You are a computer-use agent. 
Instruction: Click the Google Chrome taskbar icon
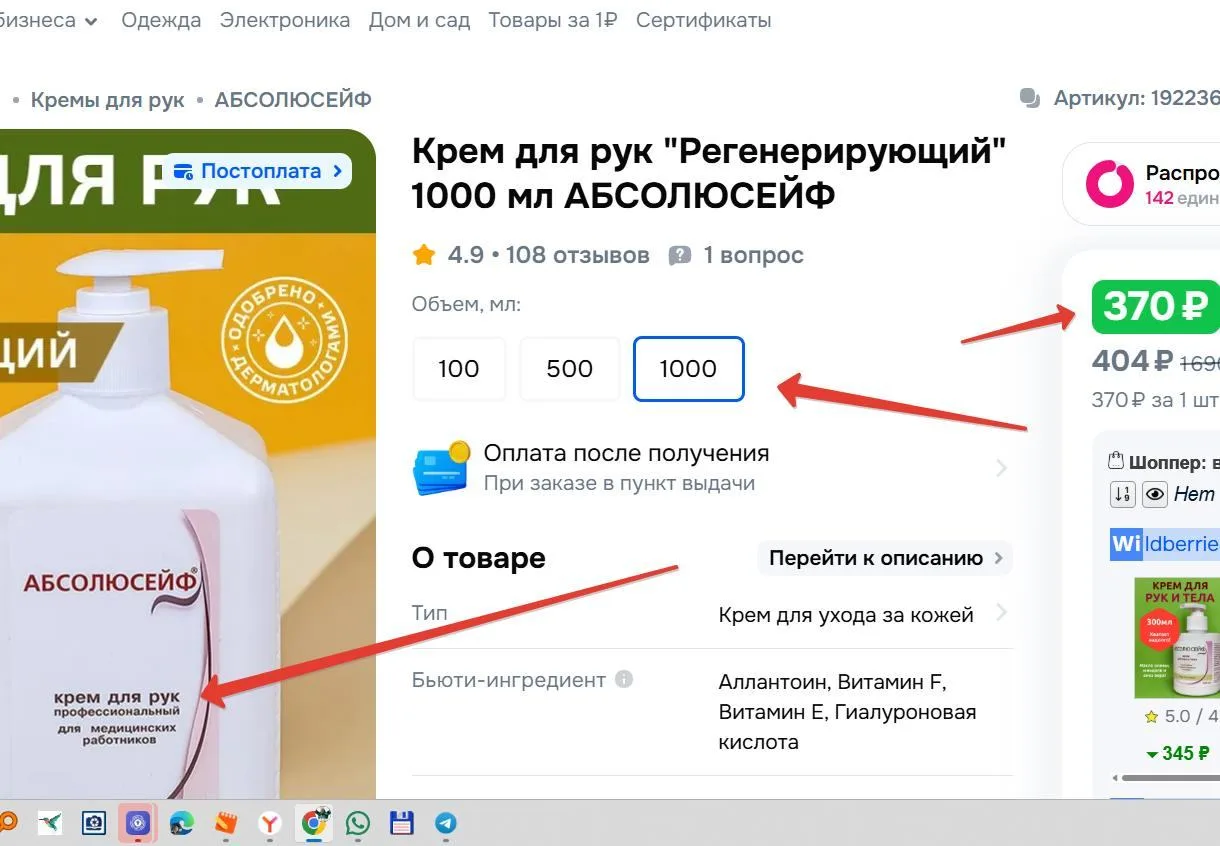[314, 823]
